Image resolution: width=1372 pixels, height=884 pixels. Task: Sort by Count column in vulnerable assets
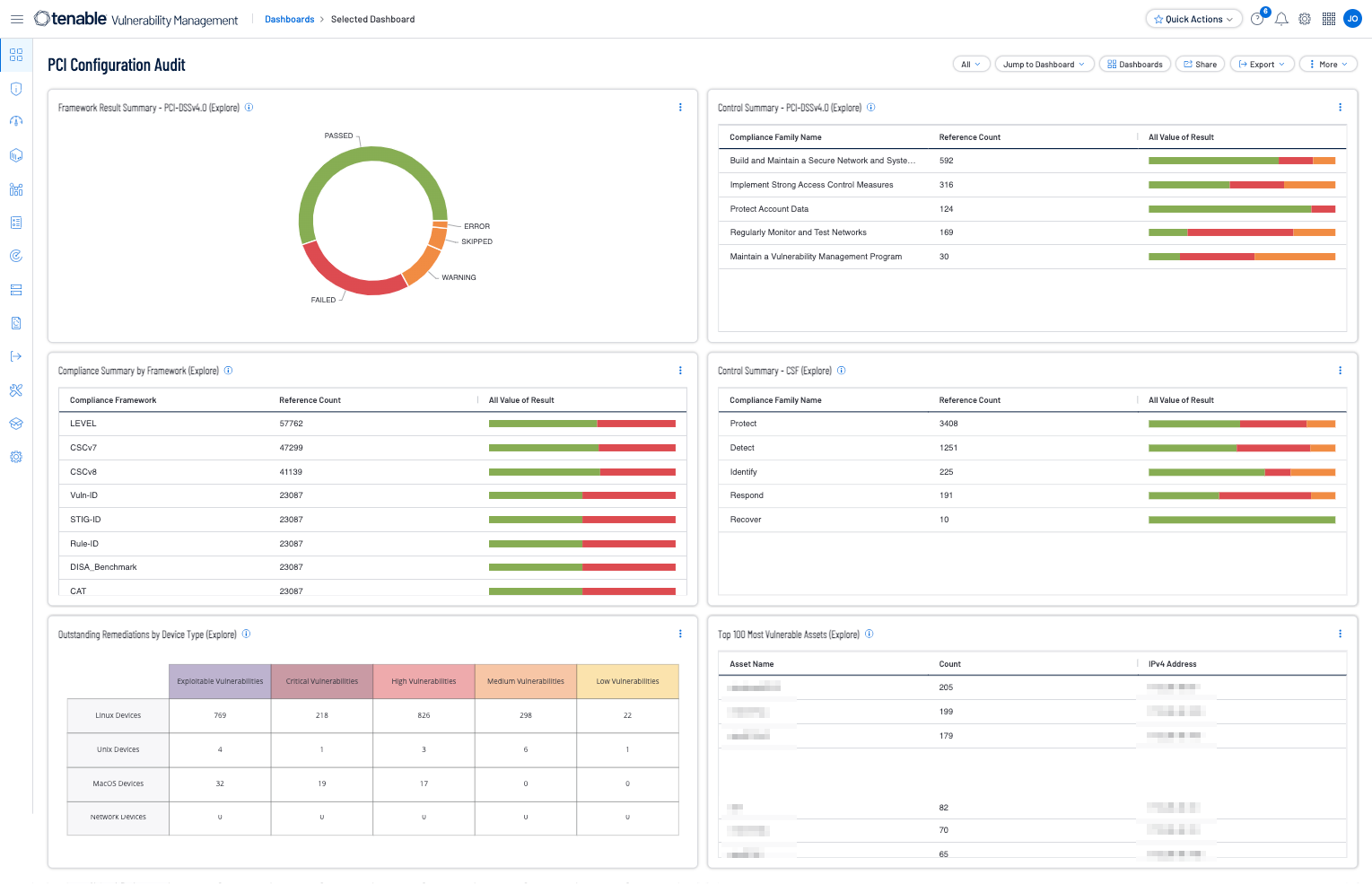[949, 664]
